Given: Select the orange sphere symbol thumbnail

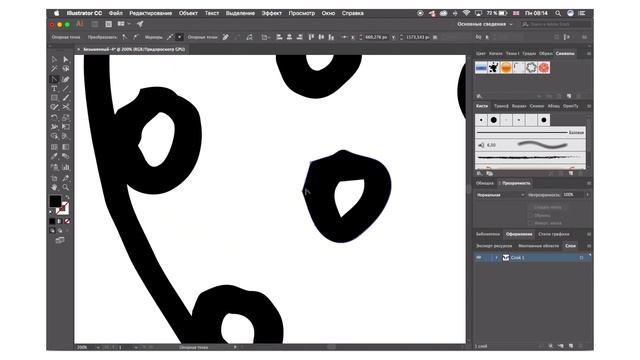Looking at the screenshot, I should 506,68.
